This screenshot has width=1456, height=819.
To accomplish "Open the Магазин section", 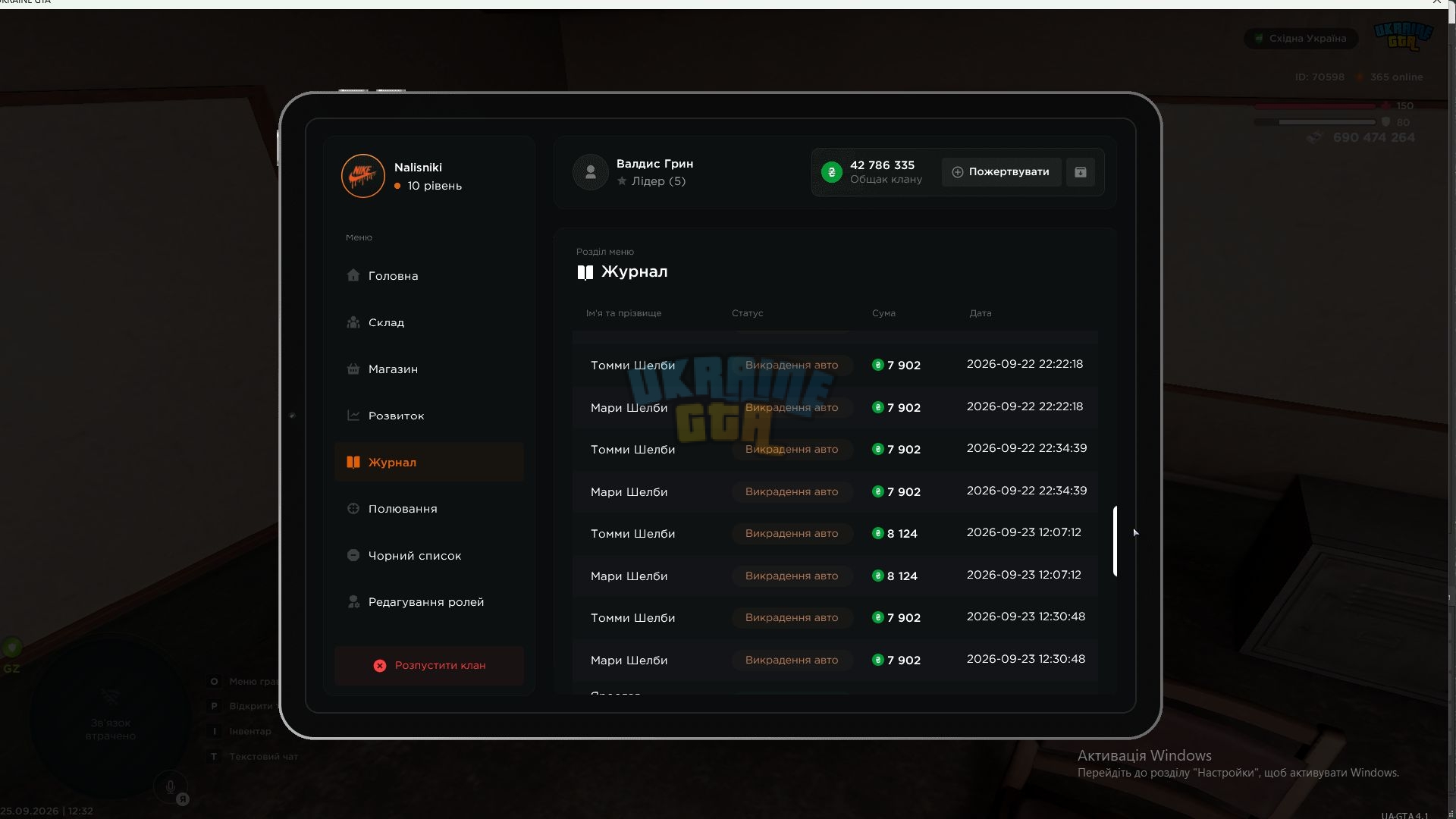I will [428, 369].
